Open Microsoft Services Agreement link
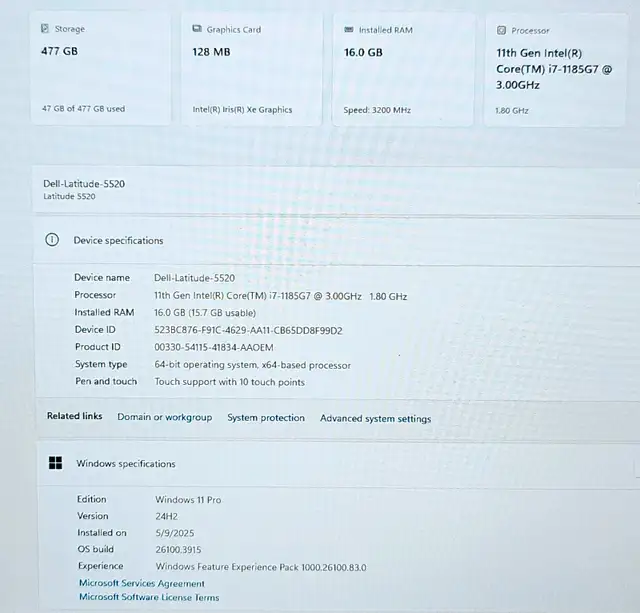Image resolution: width=640 pixels, height=613 pixels. click(x=142, y=583)
